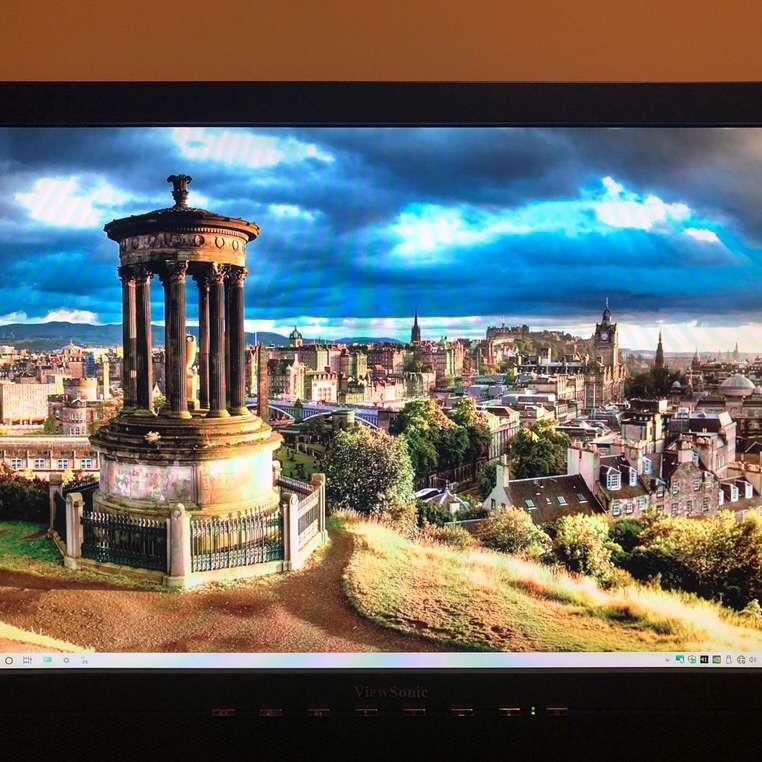Open the network globe status icon
The image size is (762, 762).
(741, 660)
